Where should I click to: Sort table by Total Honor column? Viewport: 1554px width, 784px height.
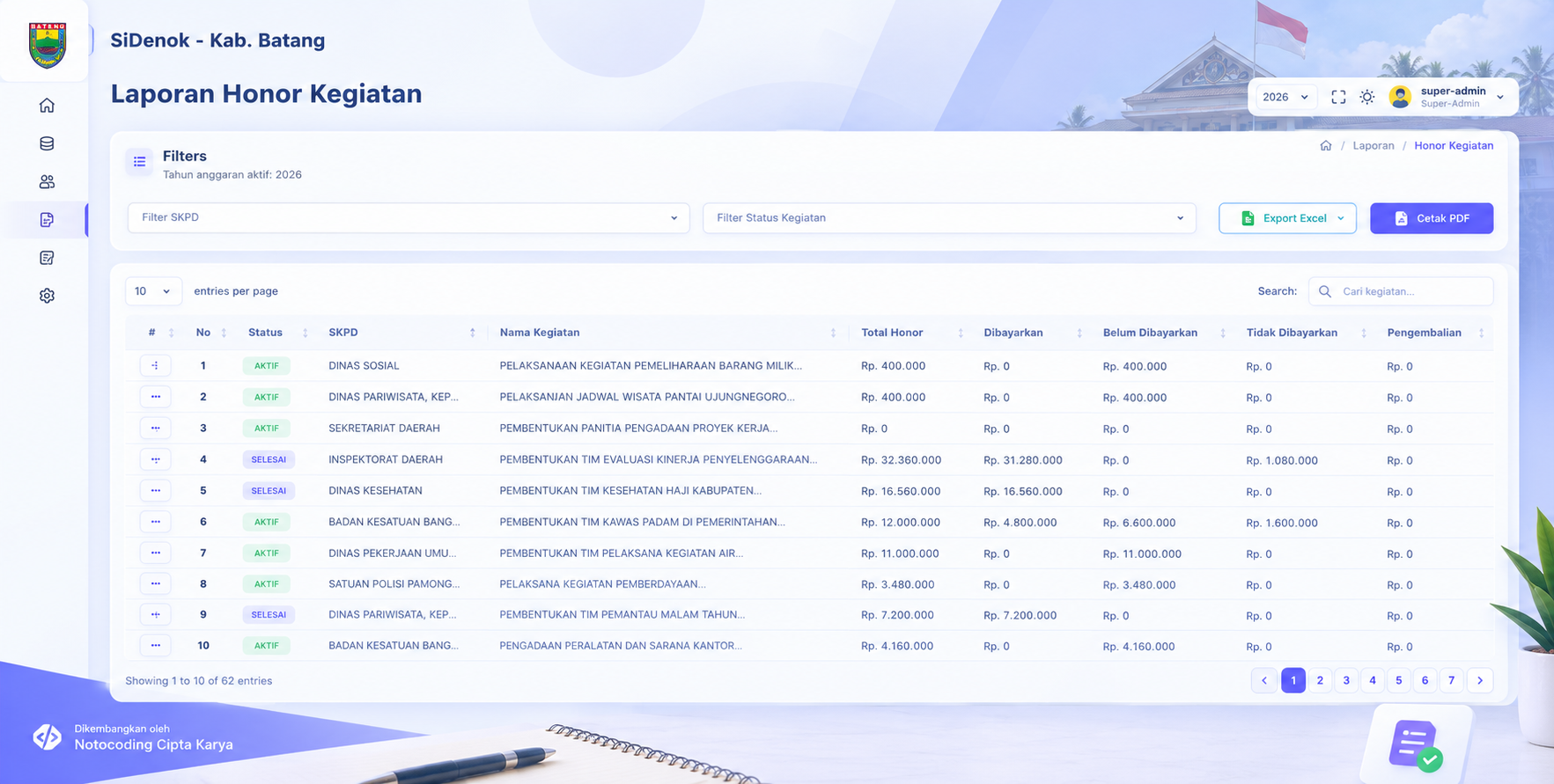point(912,333)
